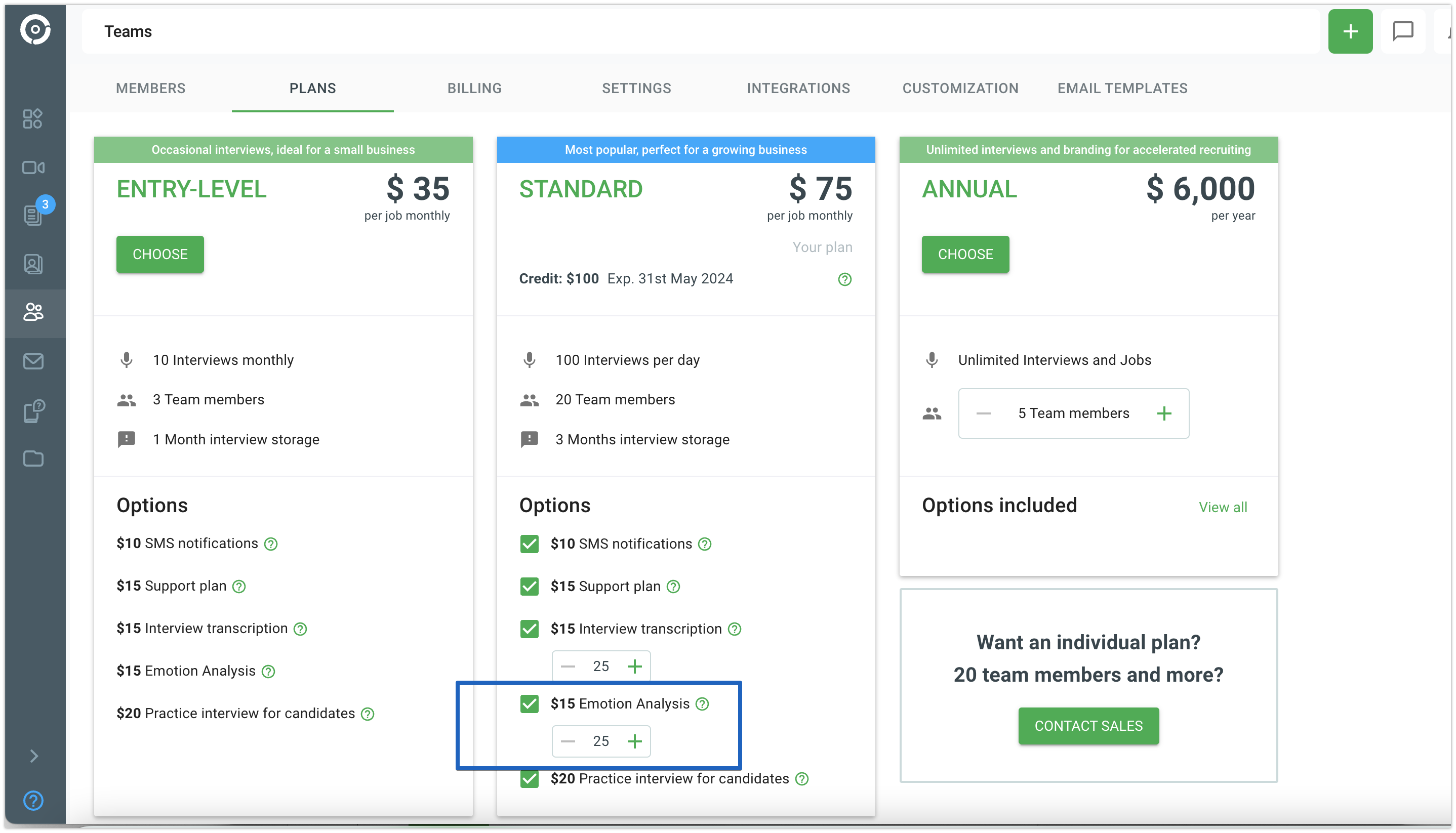Expand the sidebar with chevron arrow
This screenshot has width=1456, height=833.
pyautogui.click(x=34, y=756)
